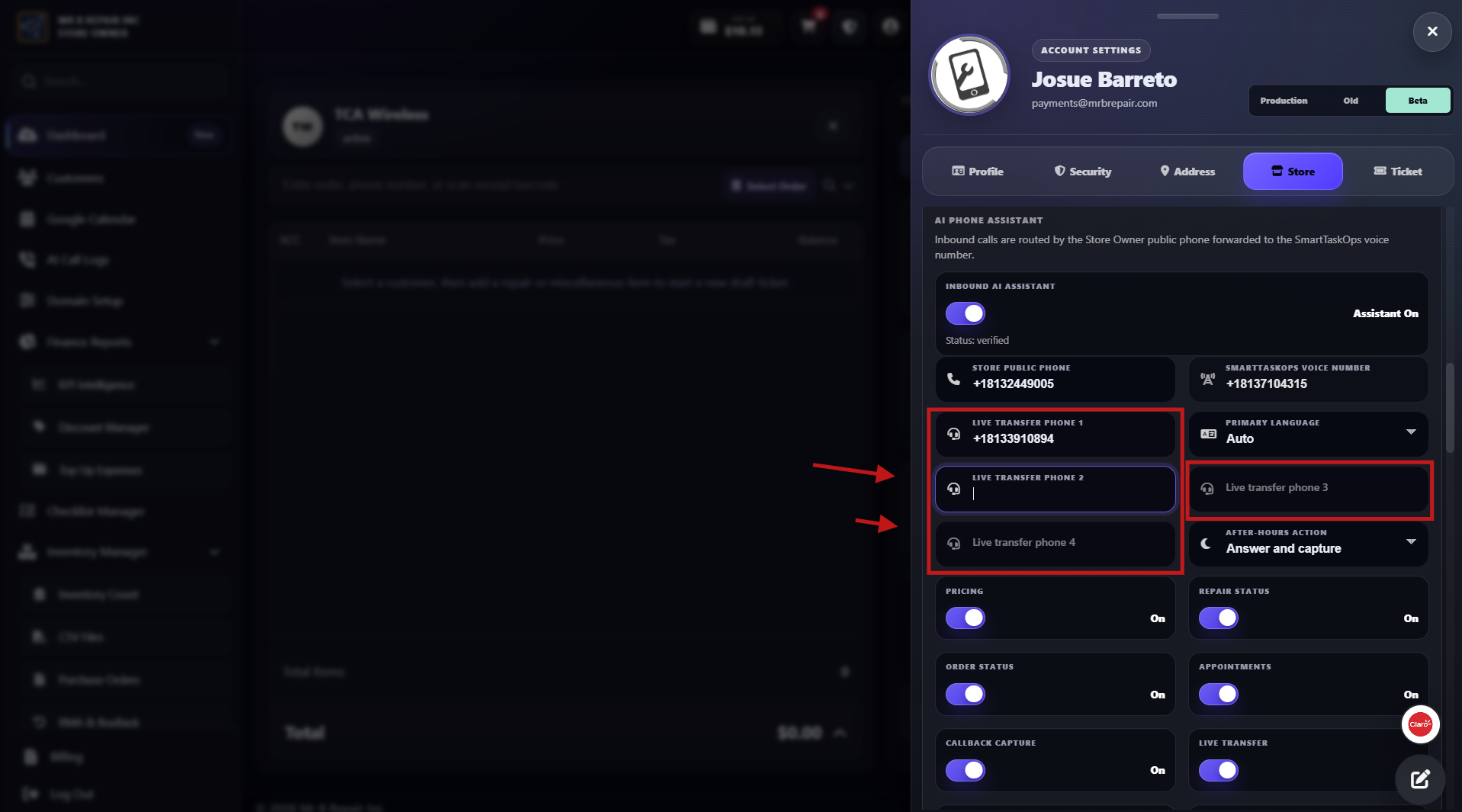Click the Select Order button
The width and height of the screenshot is (1462, 812).
pos(769,185)
